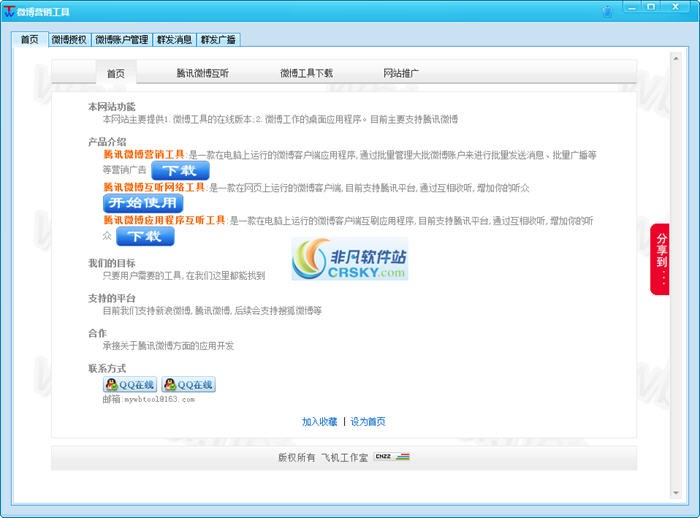
Task: Maximize the 微博营销工具 window
Action: 651,7
